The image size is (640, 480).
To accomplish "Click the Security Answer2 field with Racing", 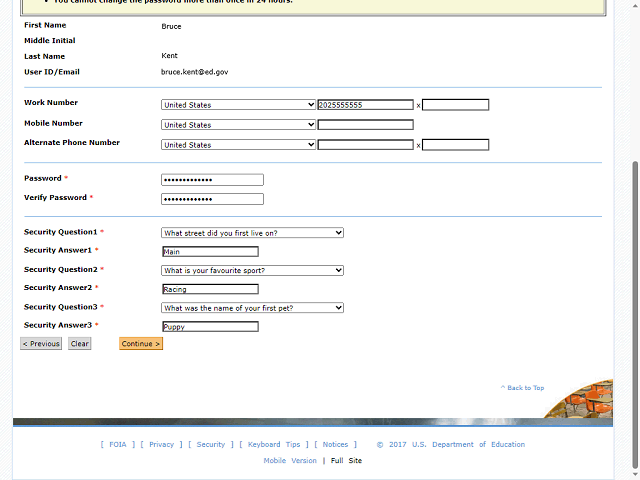I will [211, 289].
